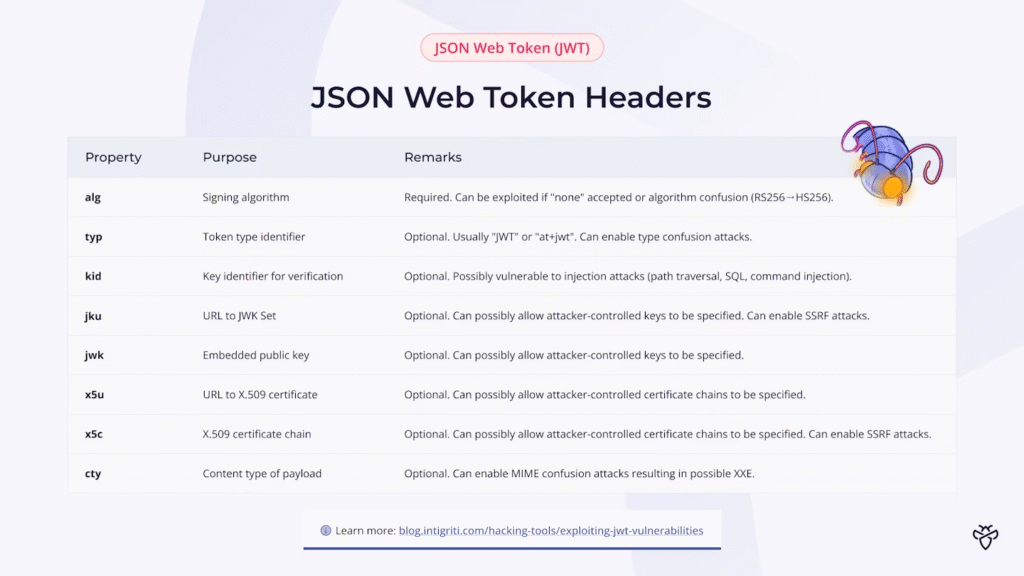Select the Remarks column header
The width and height of the screenshot is (1024, 576).
433,157
